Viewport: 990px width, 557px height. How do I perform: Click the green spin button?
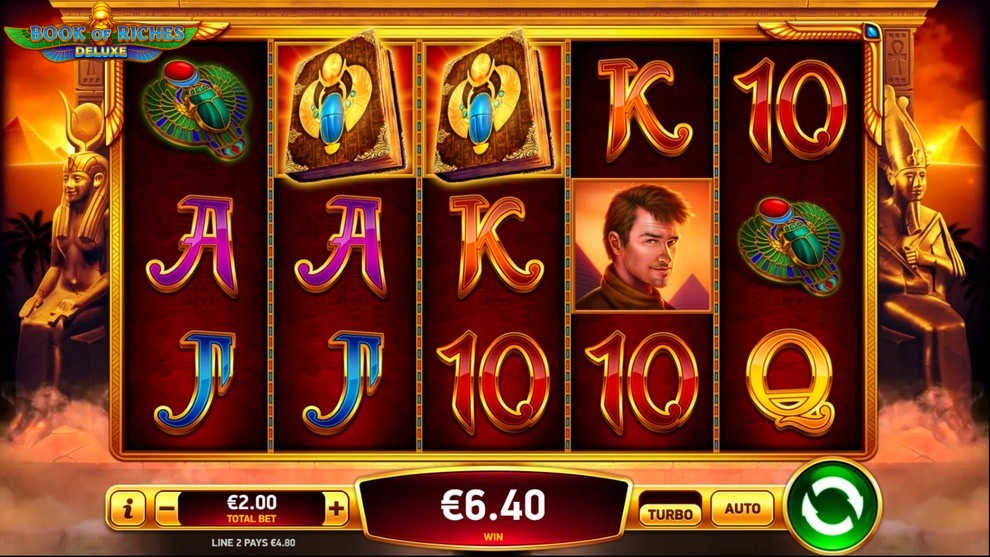click(x=832, y=506)
